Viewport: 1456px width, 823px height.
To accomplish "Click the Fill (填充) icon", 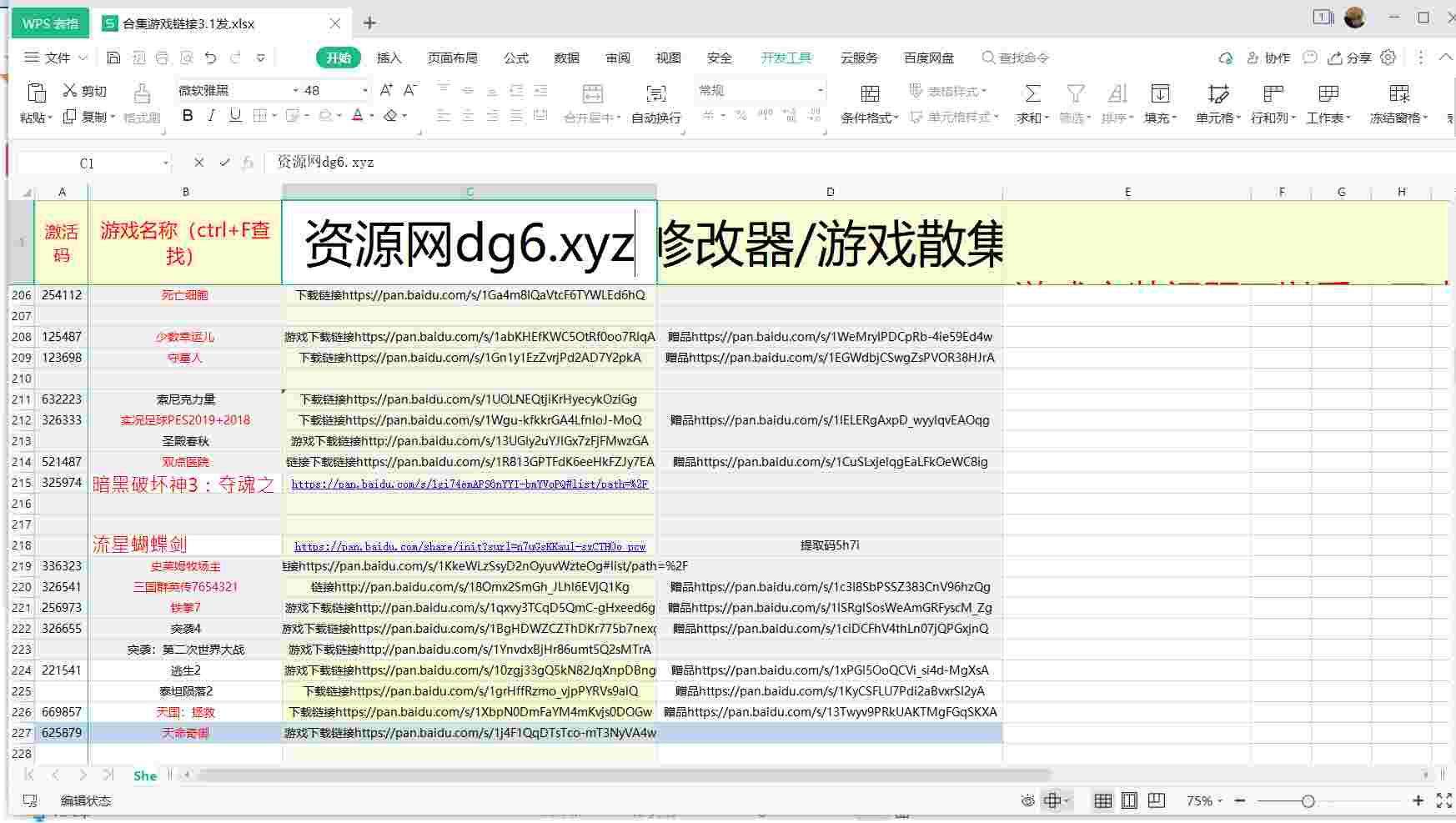I will point(1160,93).
